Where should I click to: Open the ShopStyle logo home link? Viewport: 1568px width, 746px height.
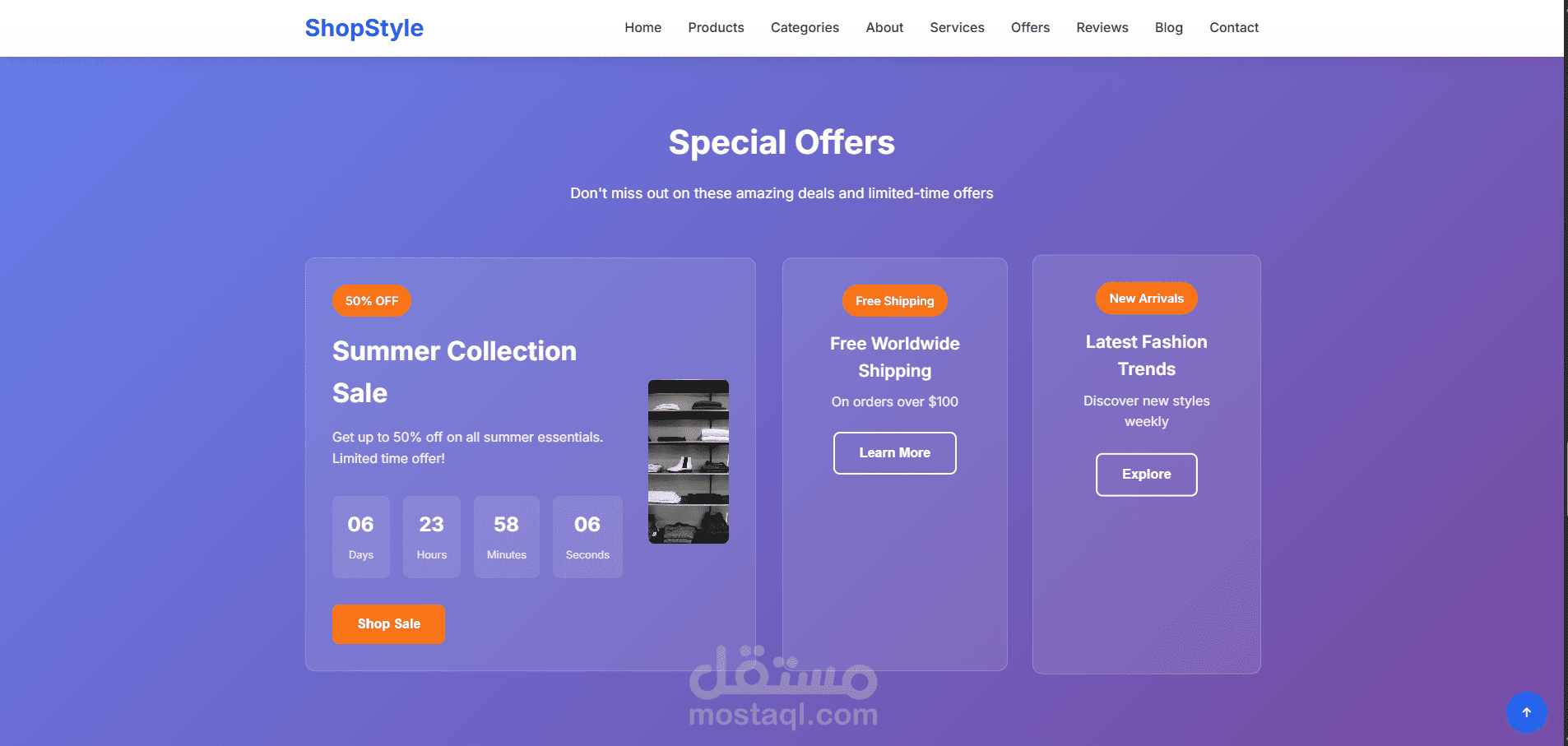pyautogui.click(x=364, y=28)
